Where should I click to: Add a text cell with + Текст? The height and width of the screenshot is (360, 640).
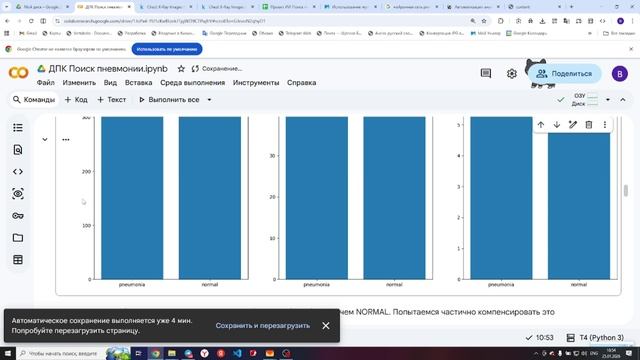tap(112, 100)
